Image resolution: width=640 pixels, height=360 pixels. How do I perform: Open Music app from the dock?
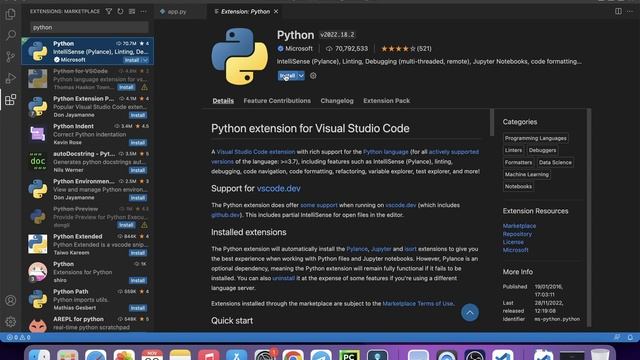[209, 355]
